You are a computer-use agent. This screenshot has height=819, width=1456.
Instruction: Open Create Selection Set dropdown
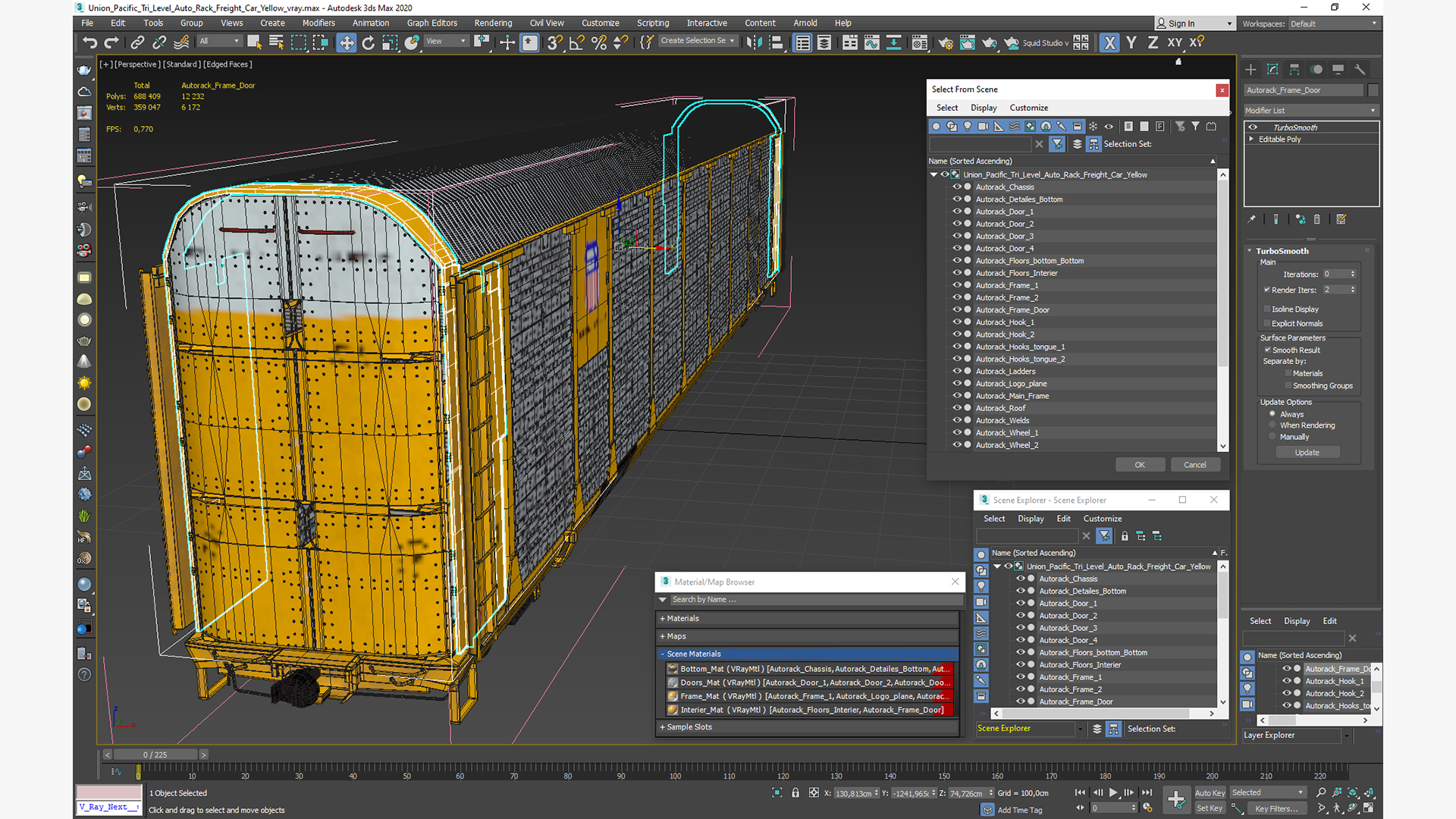pos(697,41)
